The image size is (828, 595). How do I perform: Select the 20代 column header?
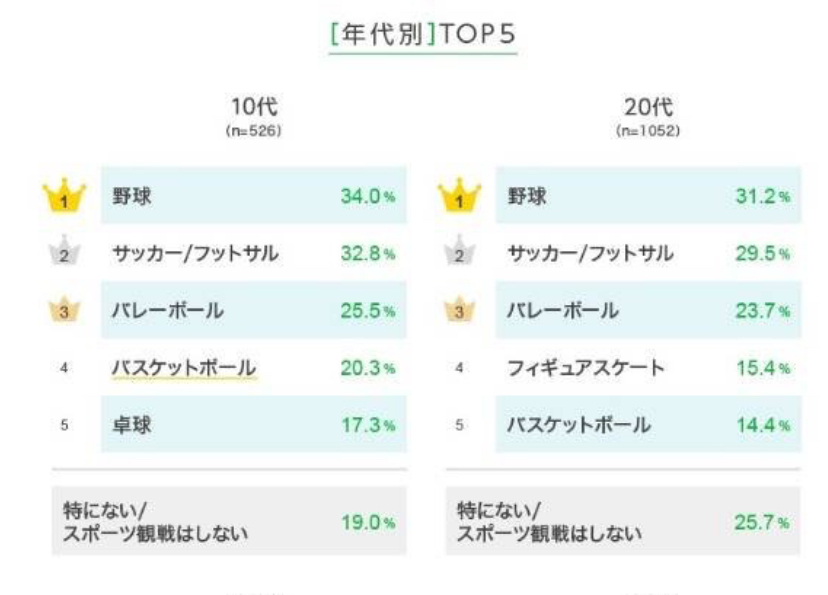coord(639,106)
